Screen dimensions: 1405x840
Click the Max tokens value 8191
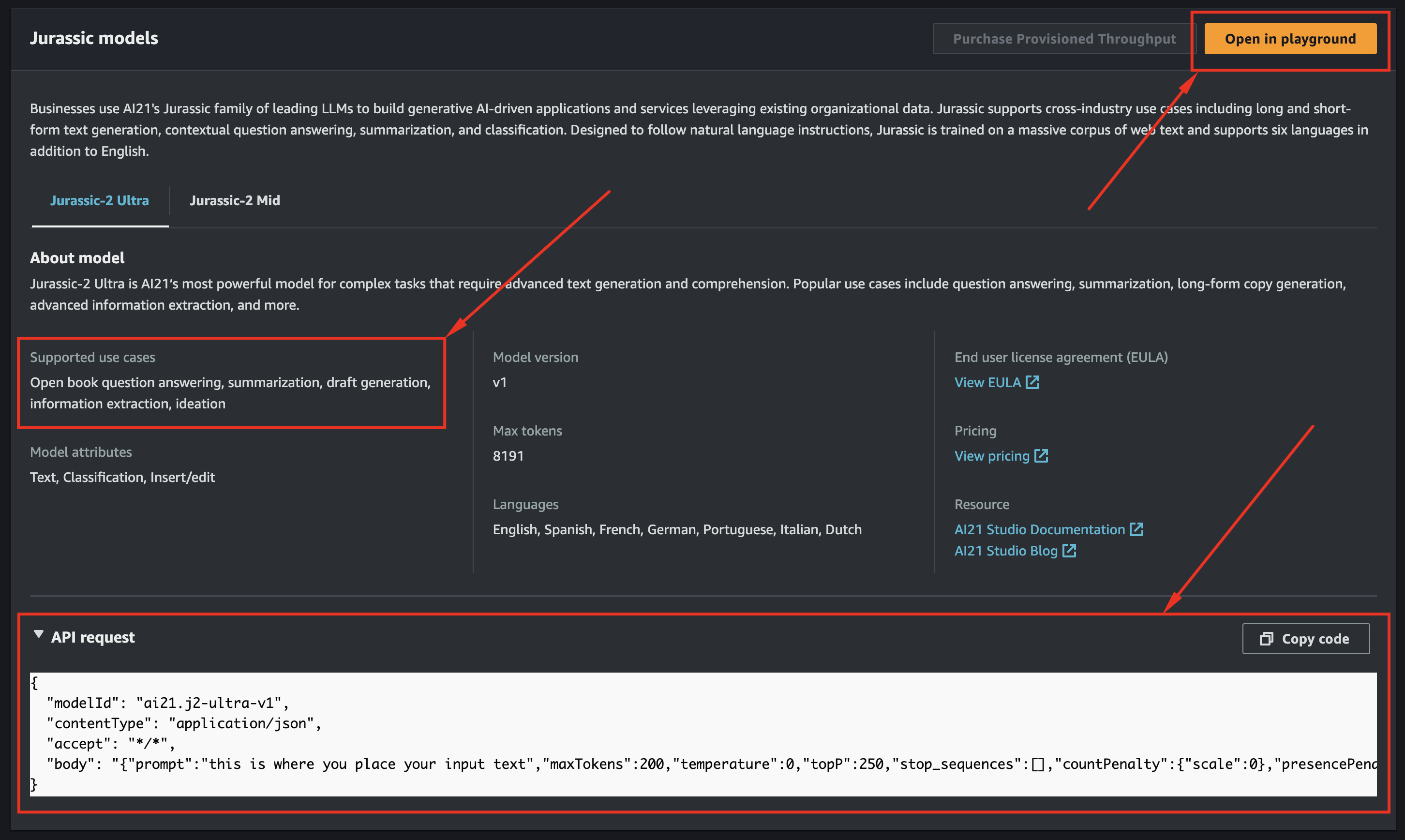[508, 456]
